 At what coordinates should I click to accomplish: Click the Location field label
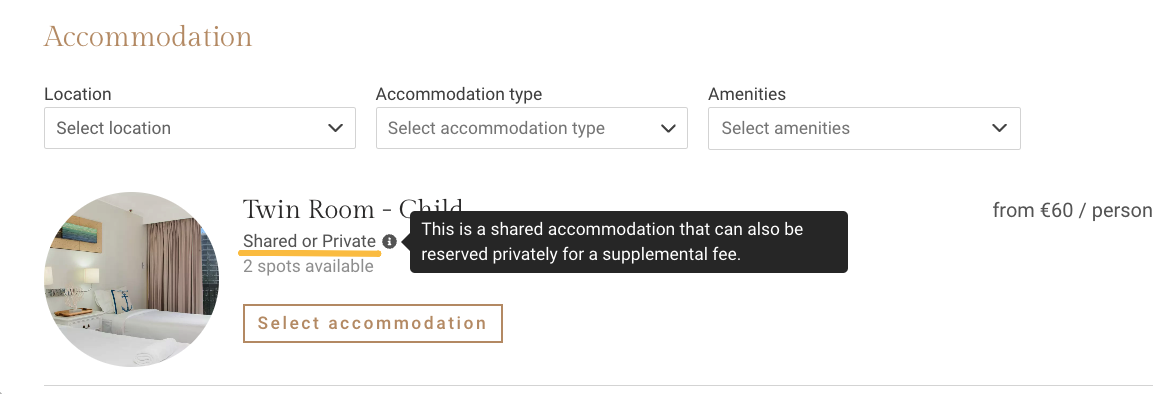pos(78,94)
